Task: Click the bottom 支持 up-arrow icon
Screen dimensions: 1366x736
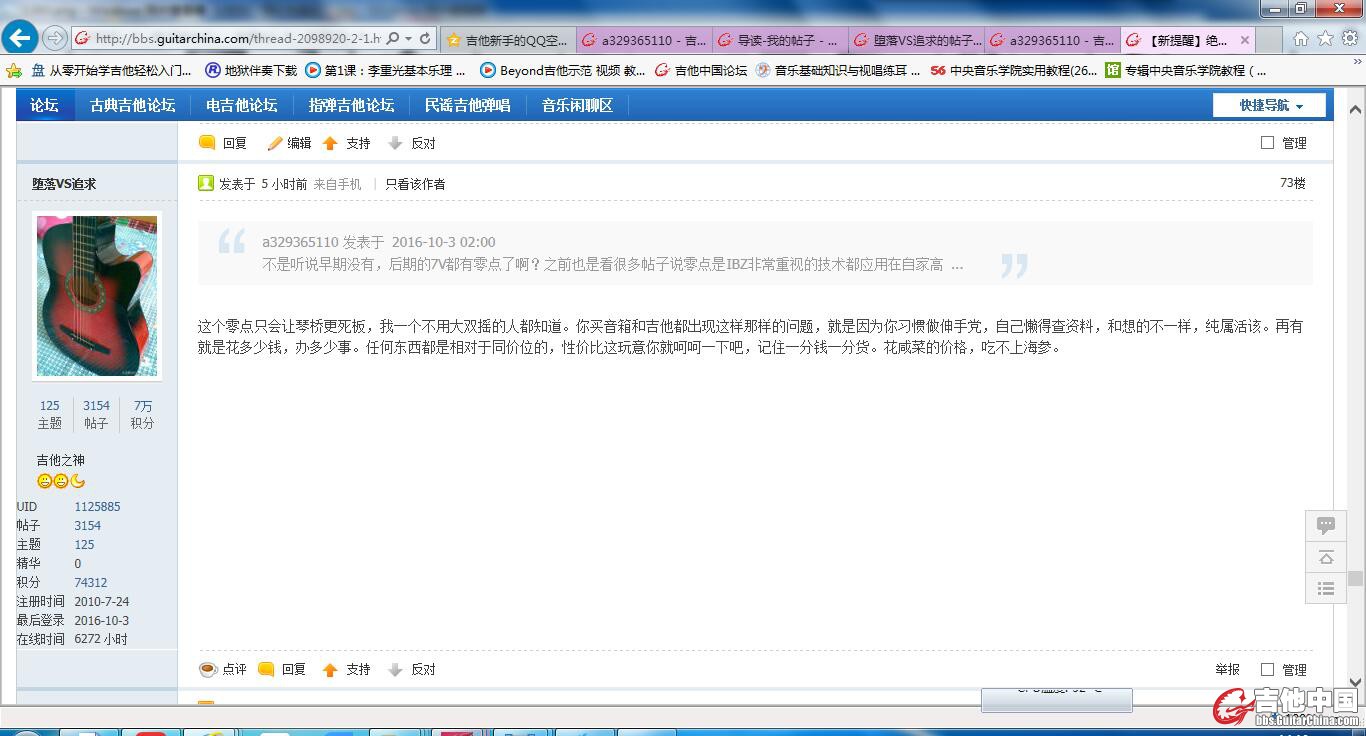Action: coord(330,670)
